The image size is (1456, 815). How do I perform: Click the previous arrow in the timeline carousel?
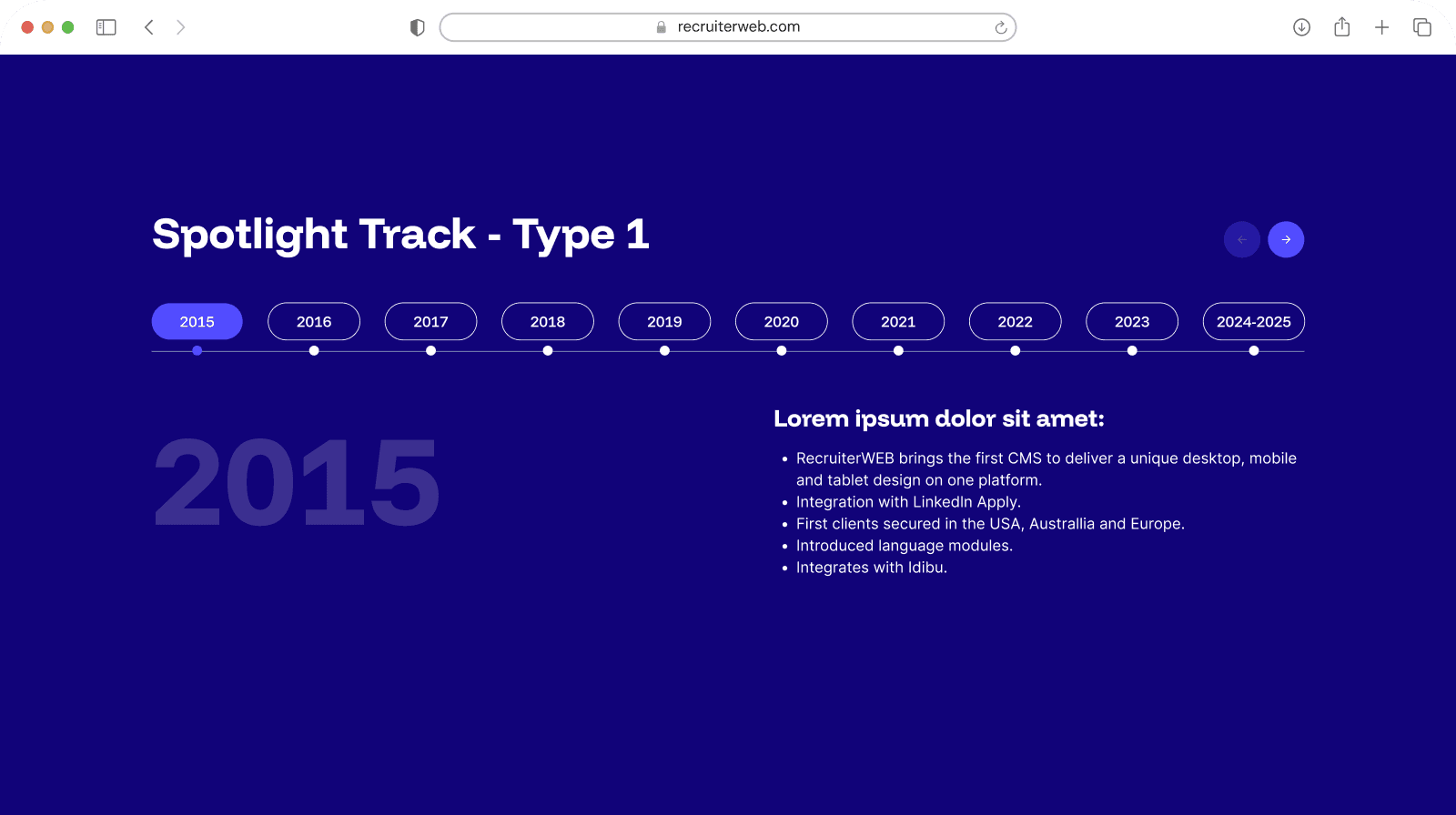click(x=1242, y=239)
